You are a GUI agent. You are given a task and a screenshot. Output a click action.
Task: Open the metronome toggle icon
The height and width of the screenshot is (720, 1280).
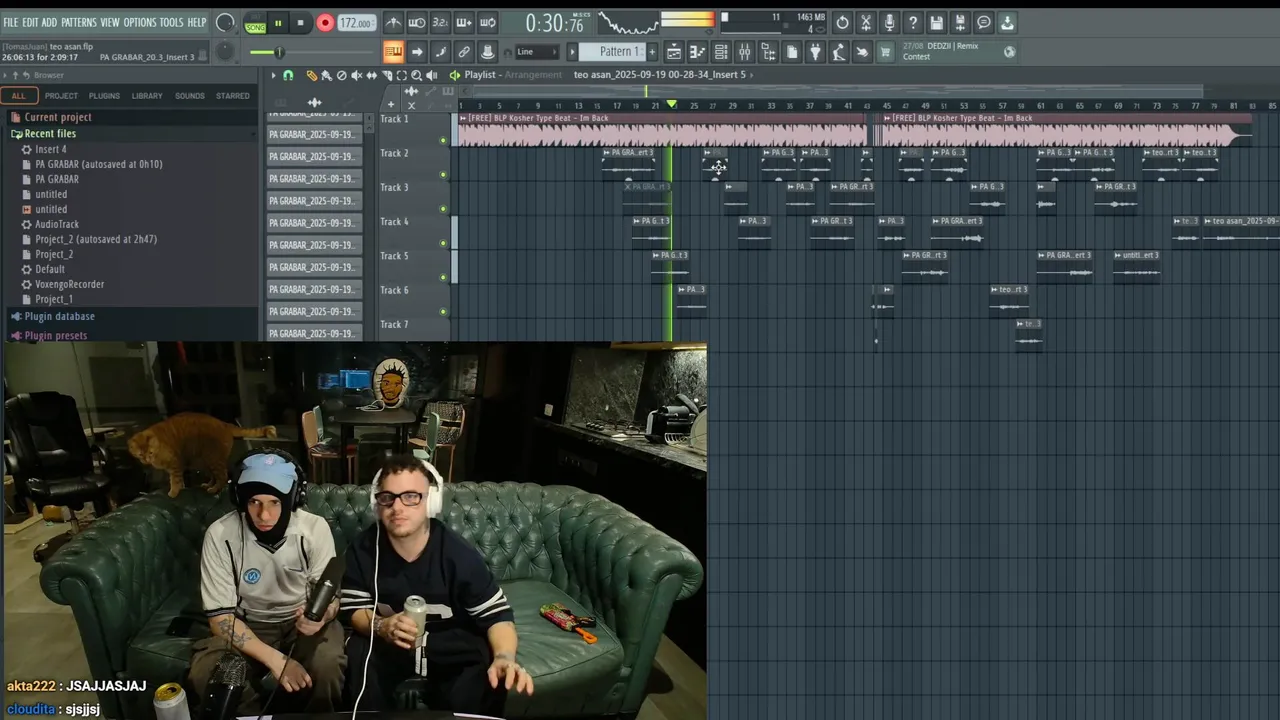point(394,22)
